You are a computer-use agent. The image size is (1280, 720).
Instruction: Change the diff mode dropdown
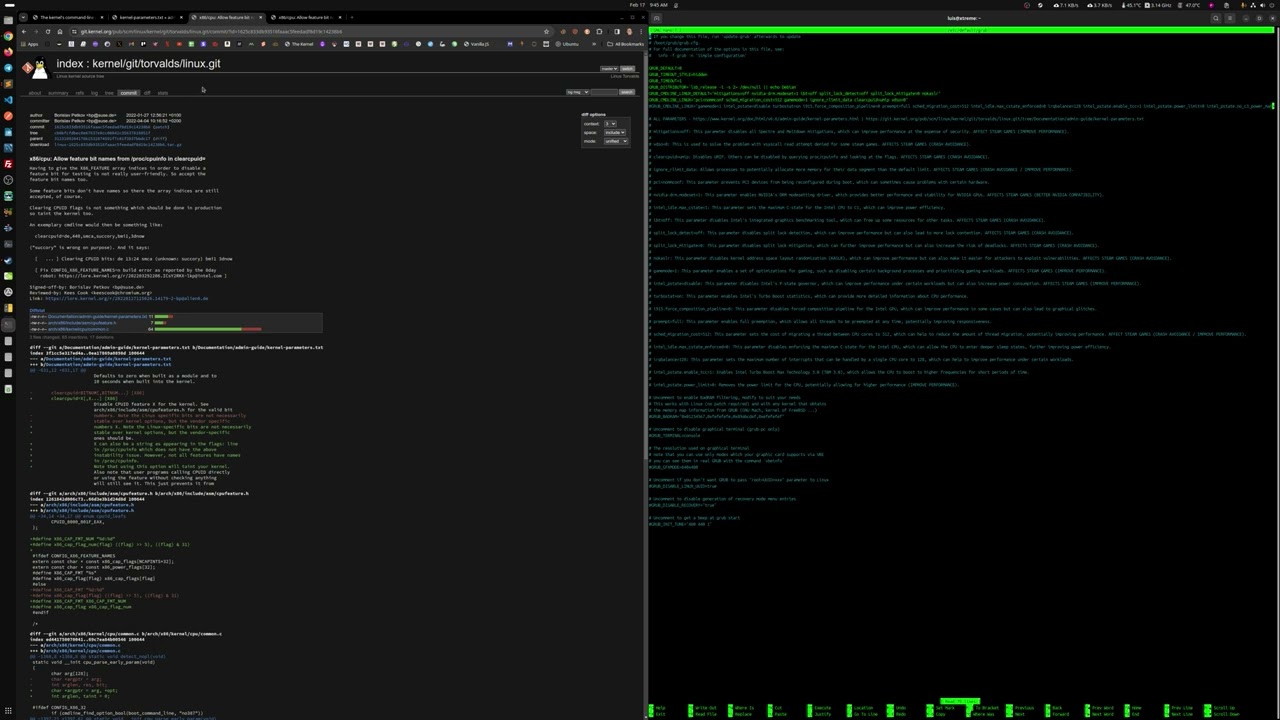point(616,141)
